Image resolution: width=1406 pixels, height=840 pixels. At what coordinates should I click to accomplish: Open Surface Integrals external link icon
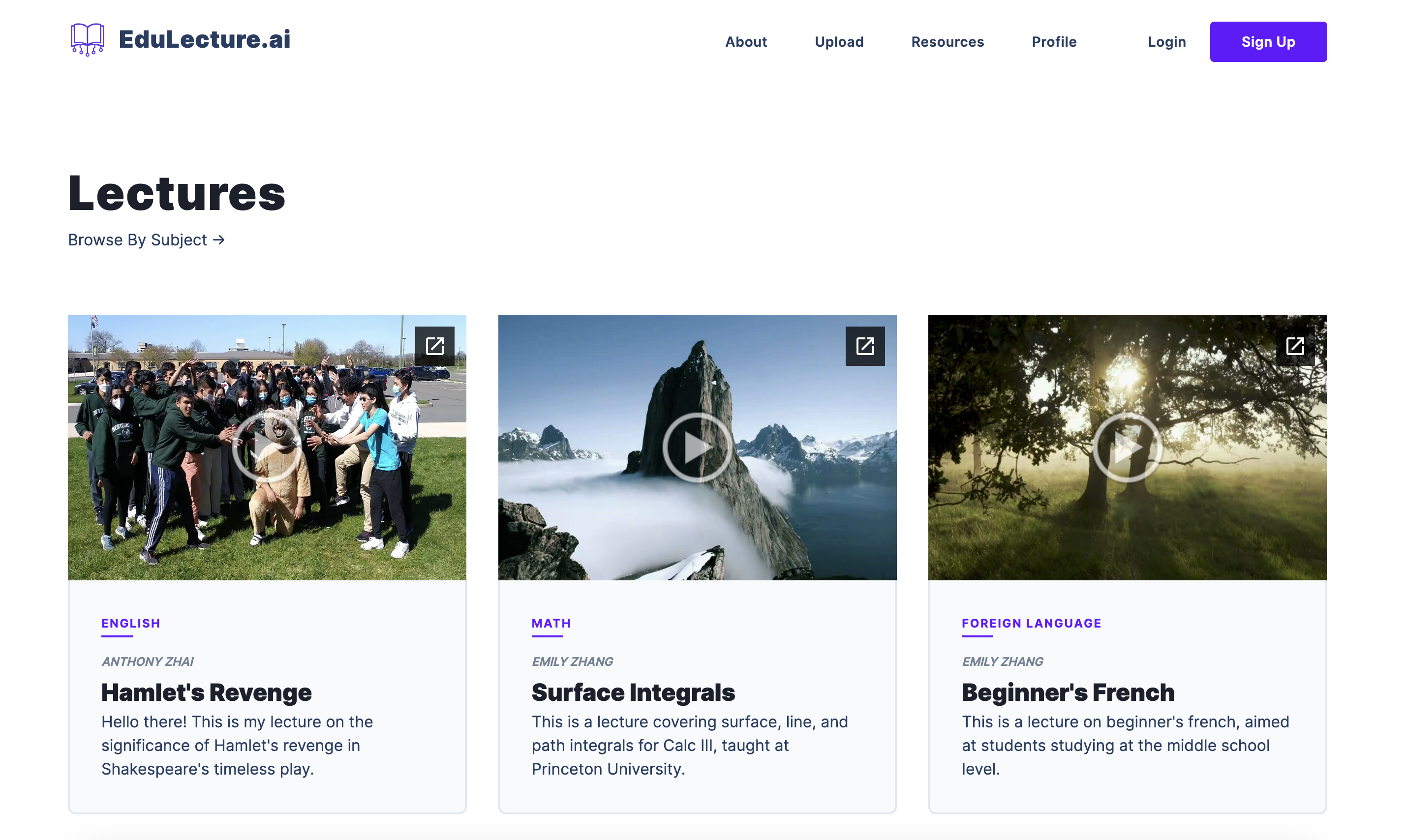864,346
